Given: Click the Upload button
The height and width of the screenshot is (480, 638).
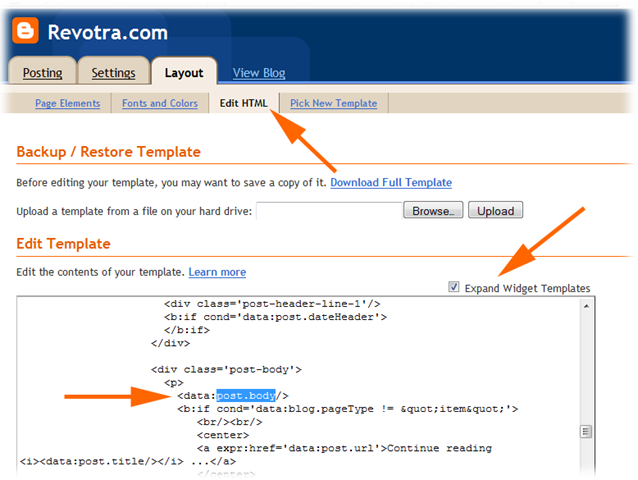Looking at the screenshot, I should (496, 211).
